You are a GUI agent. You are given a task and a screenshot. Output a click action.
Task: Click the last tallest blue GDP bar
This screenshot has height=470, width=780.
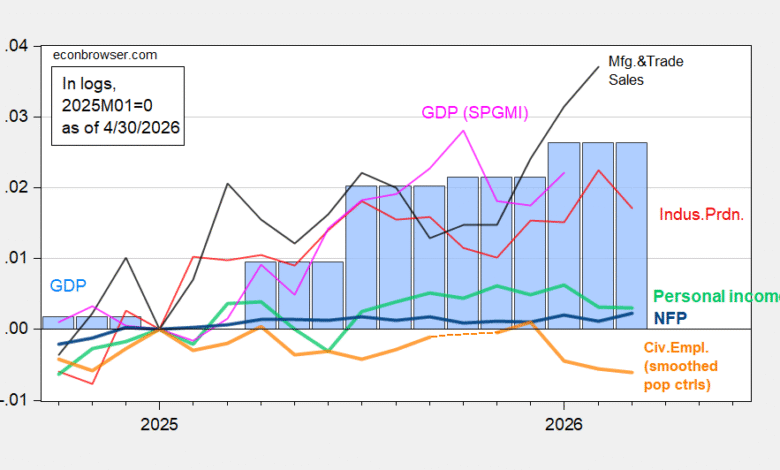631,235
